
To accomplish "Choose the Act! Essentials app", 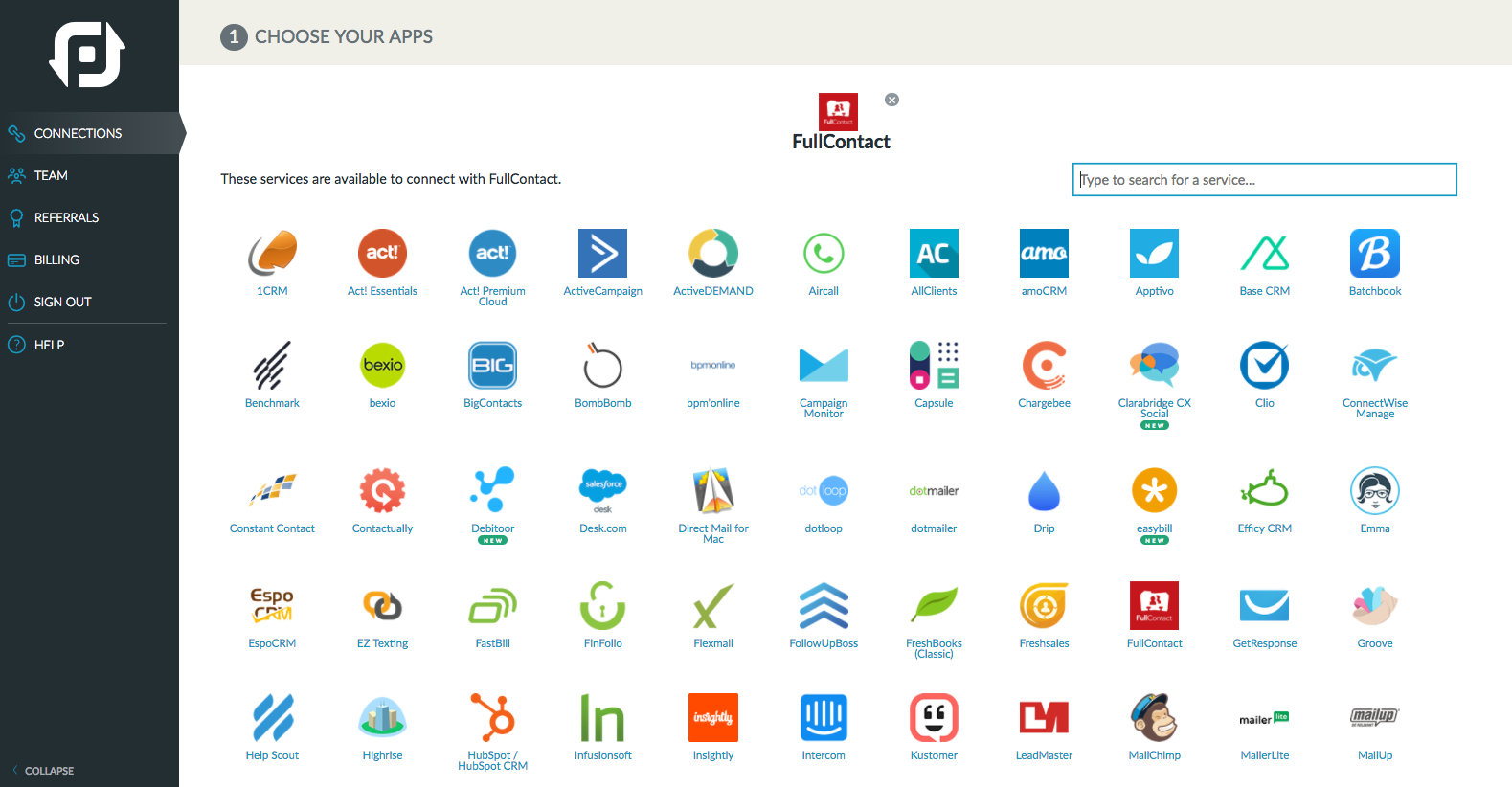I will [382, 253].
